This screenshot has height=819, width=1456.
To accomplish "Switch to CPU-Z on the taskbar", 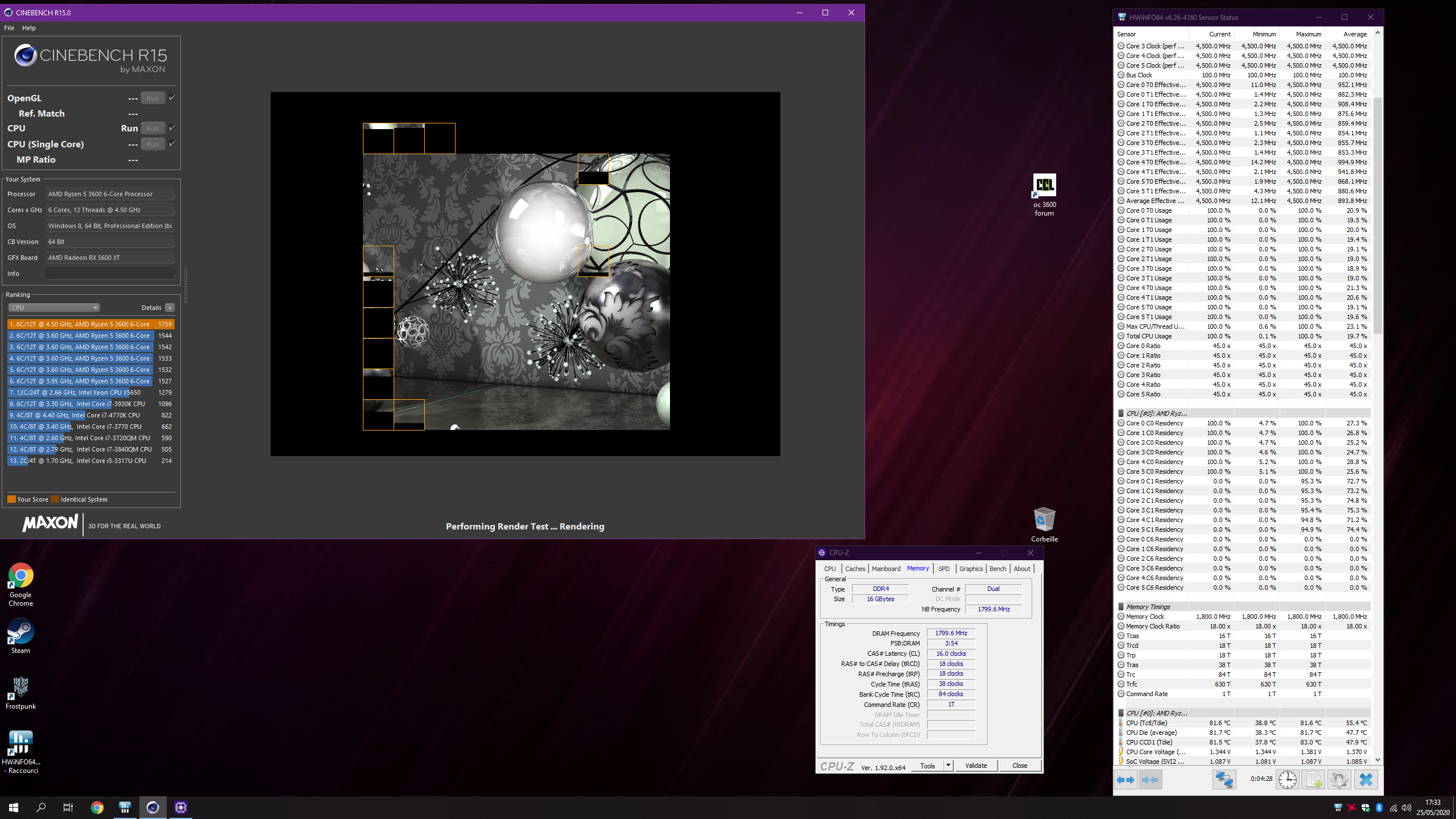I will tap(181, 807).
